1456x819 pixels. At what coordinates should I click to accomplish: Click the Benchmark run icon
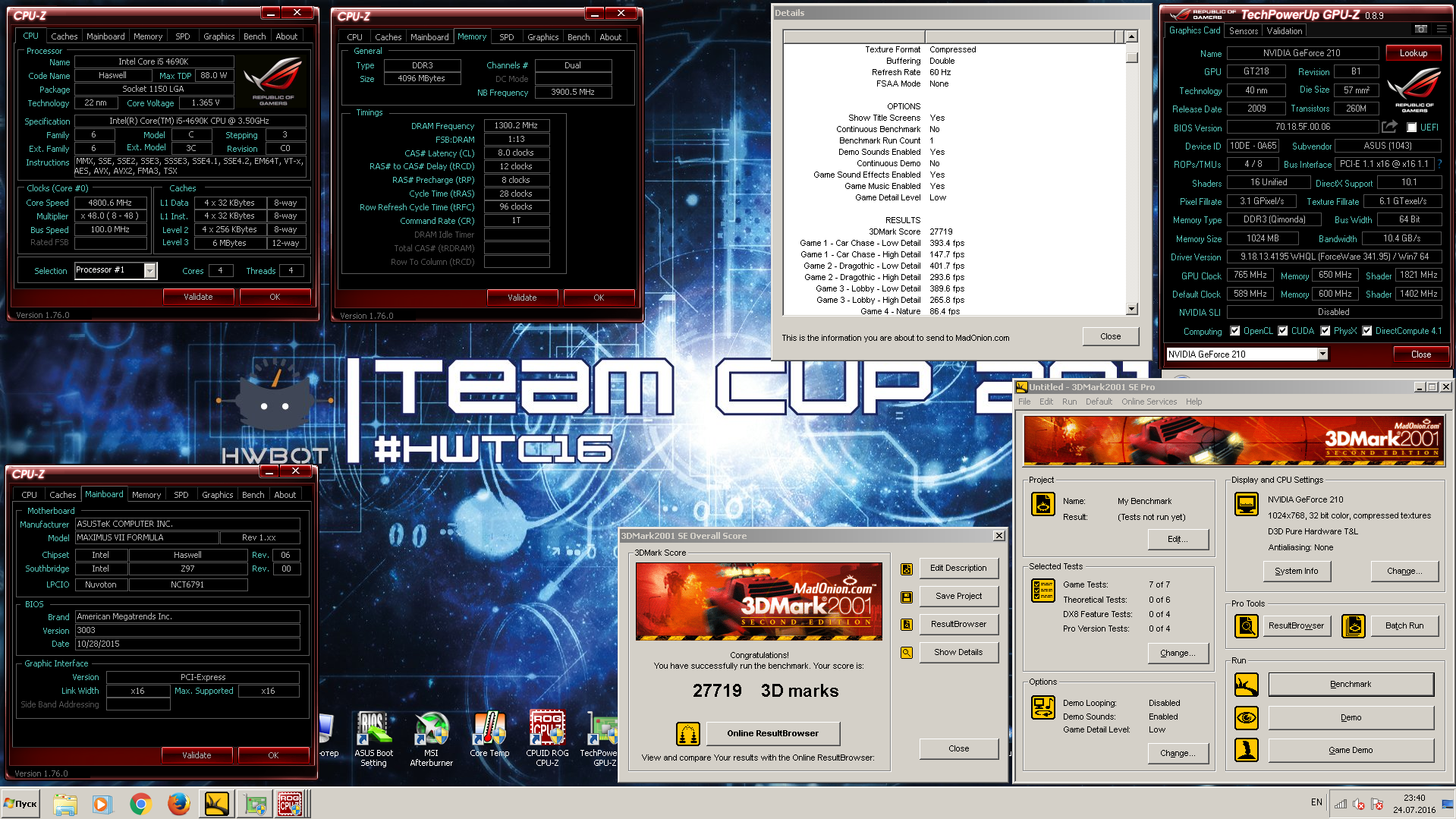point(1247,685)
